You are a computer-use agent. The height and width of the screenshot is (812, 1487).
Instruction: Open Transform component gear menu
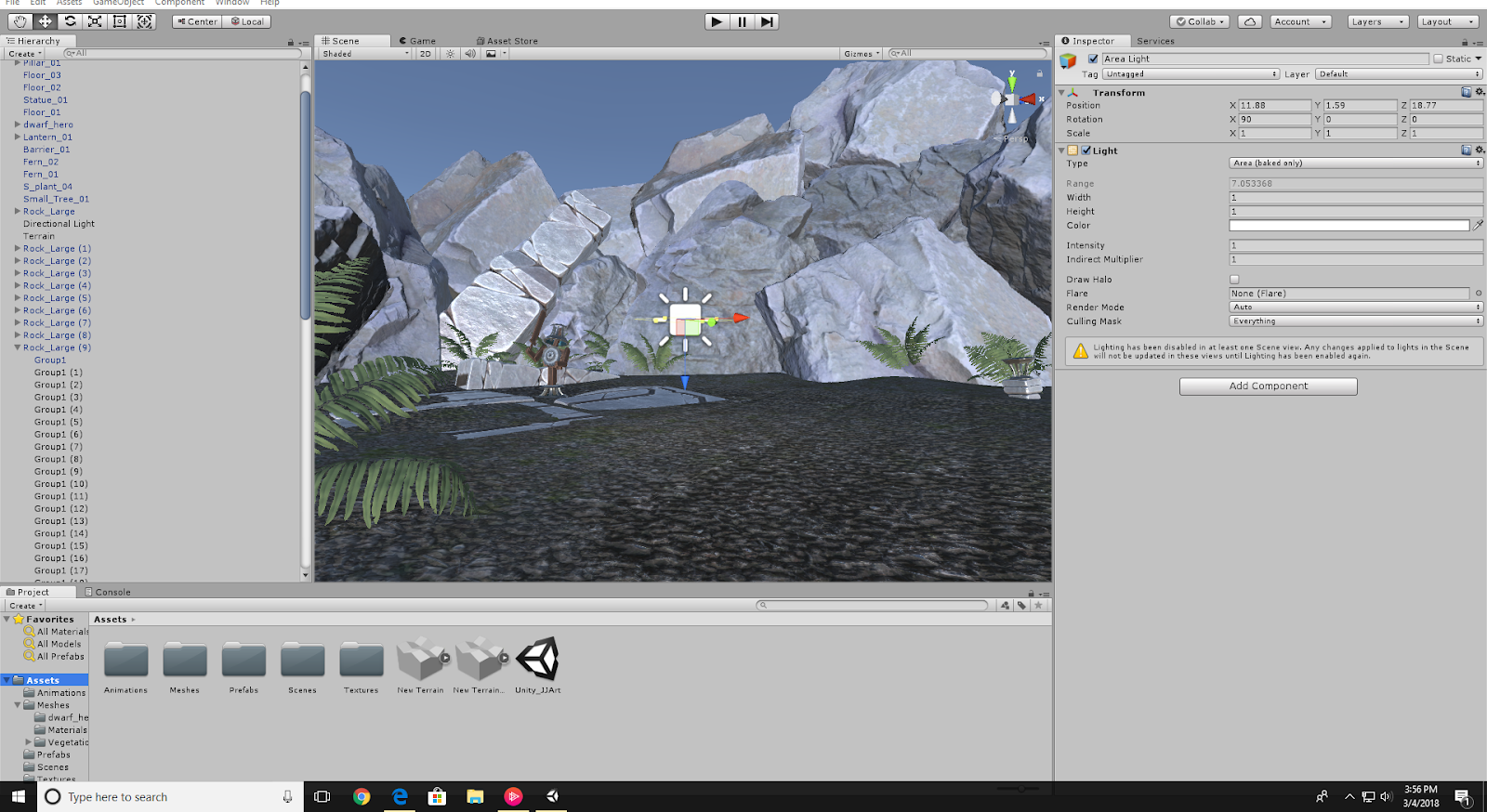(1480, 93)
